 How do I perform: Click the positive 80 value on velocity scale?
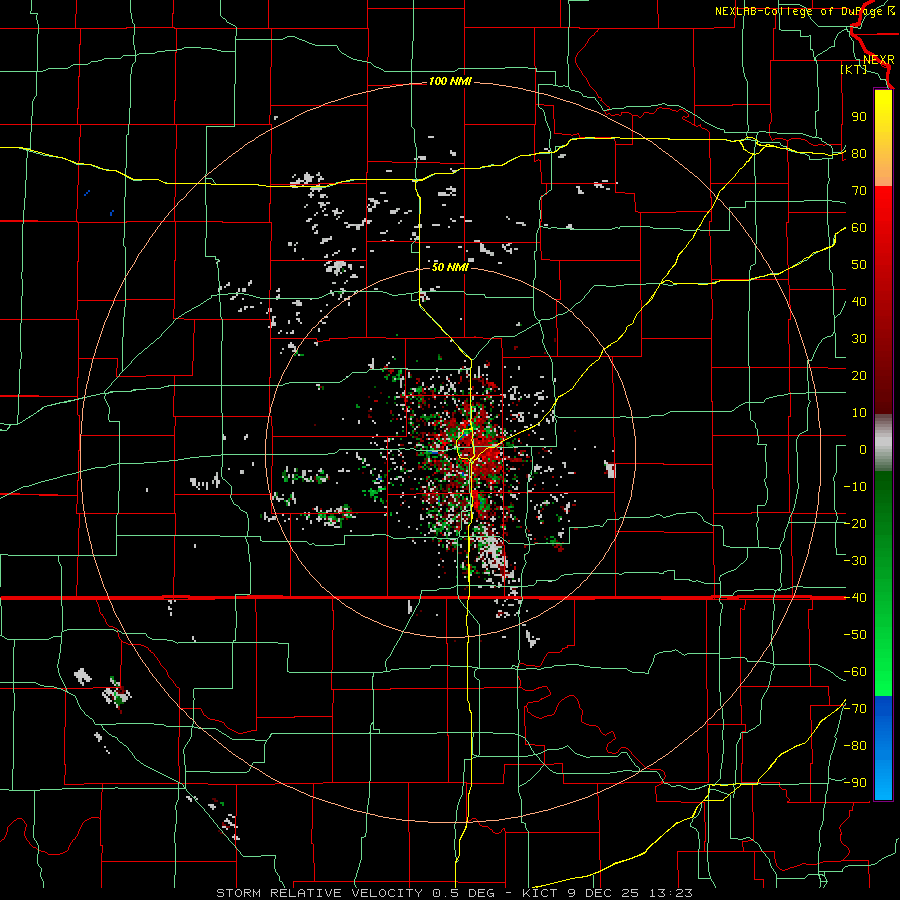tap(859, 154)
